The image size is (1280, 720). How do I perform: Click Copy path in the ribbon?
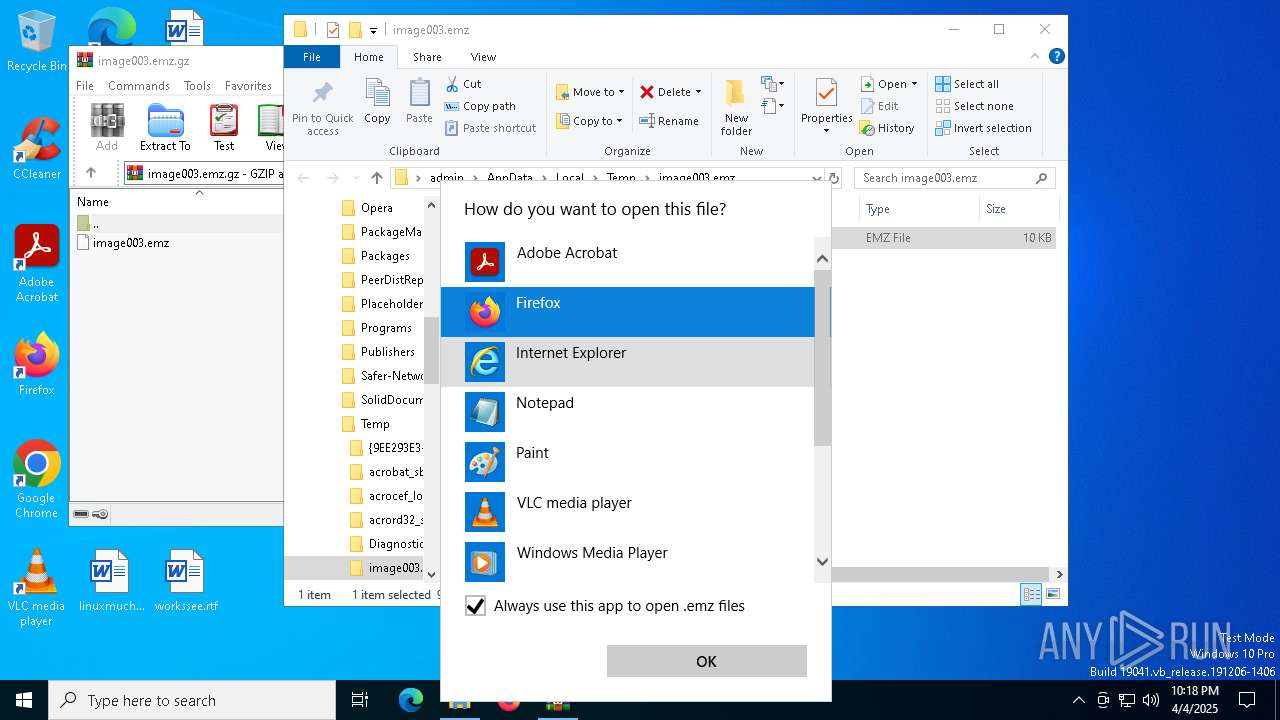point(480,106)
